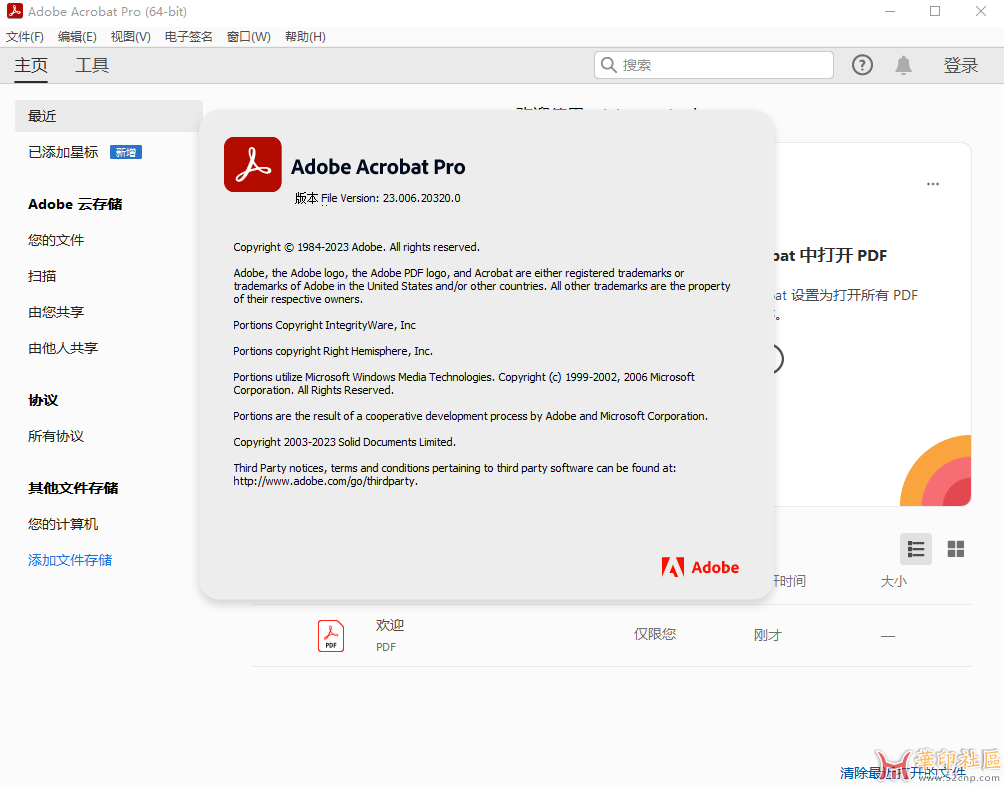Open 由他人共享 in the sidebar
Image resolution: width=1004 pixels, height=785 pixels.
63,348
